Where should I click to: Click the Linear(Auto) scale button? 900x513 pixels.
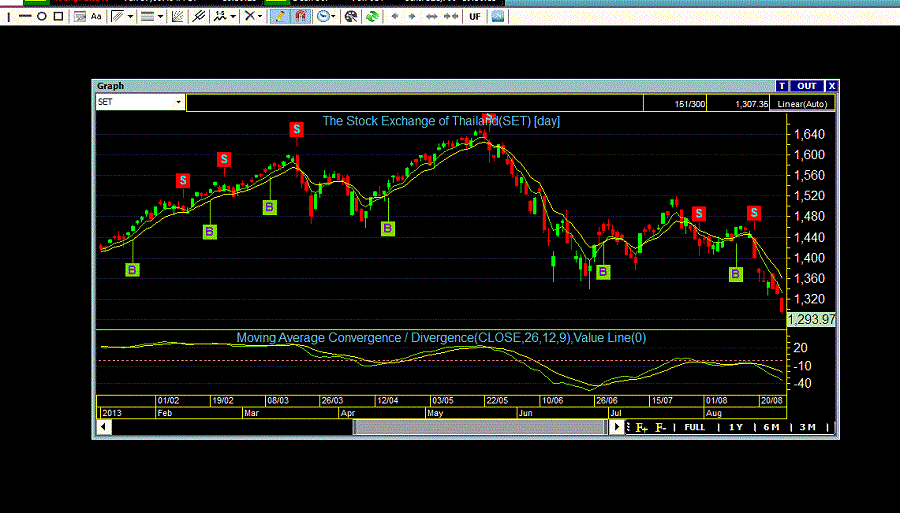802,104
